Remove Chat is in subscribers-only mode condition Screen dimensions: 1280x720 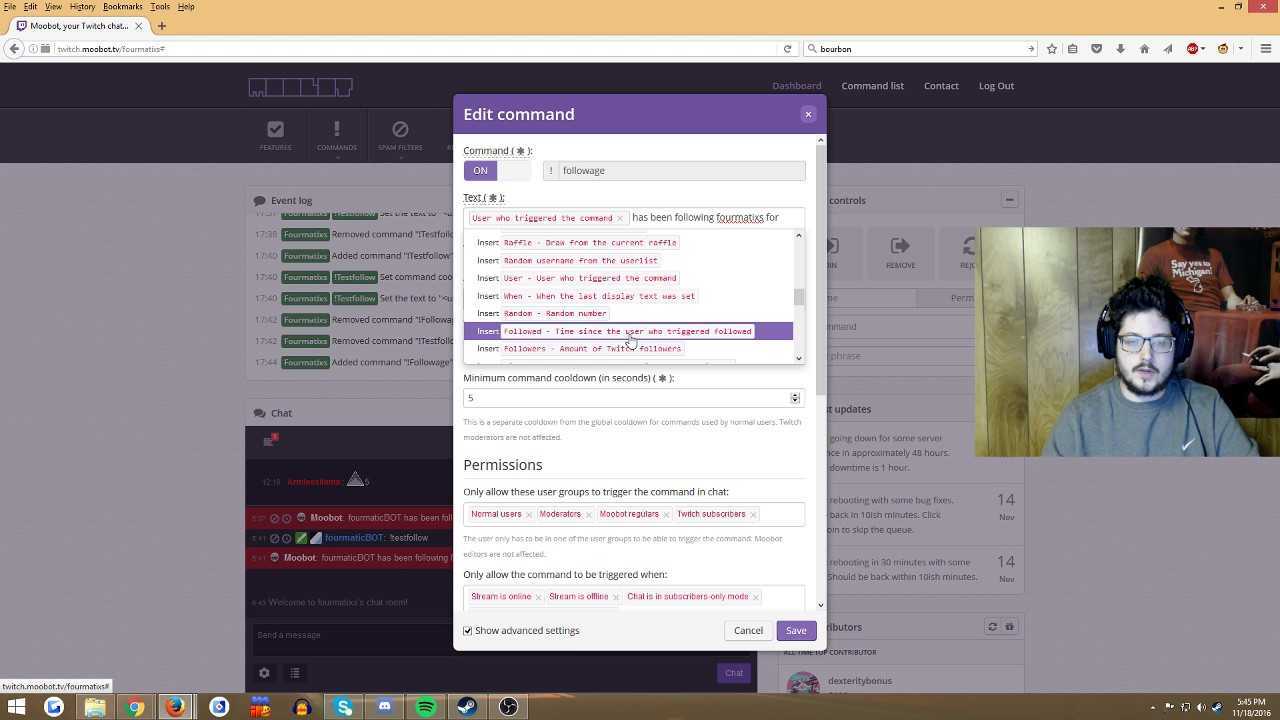756,597
